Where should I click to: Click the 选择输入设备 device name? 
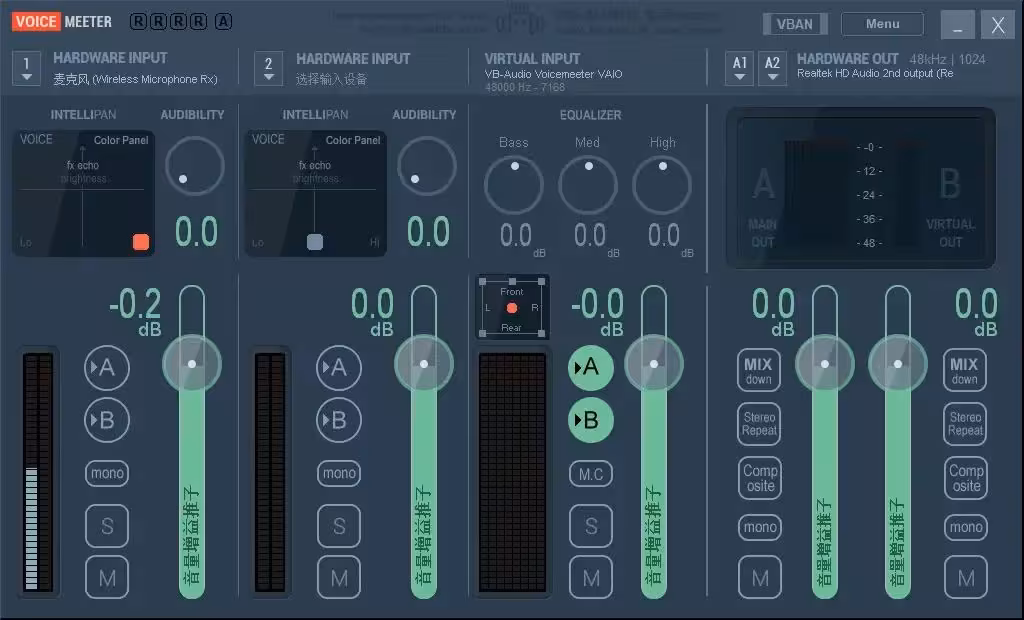(x=332, y=80)
